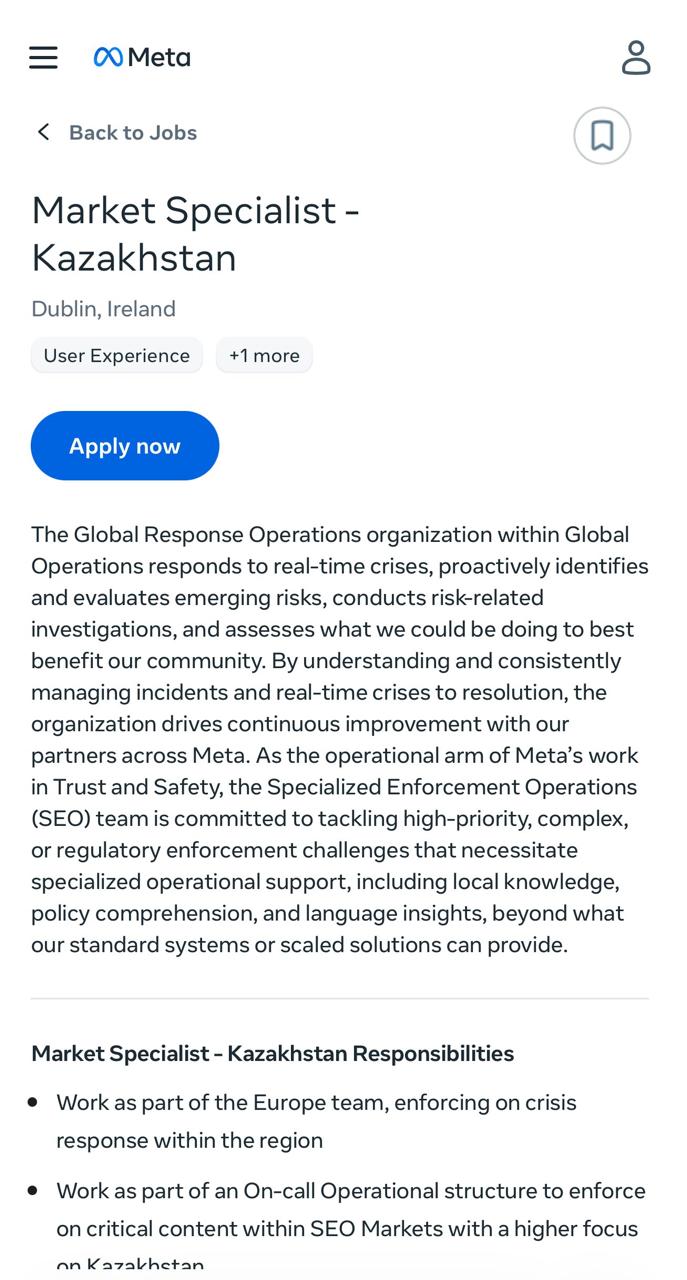Click the Market Specialist - Kazakhstan Responsibilities heading

[273, 1053]
